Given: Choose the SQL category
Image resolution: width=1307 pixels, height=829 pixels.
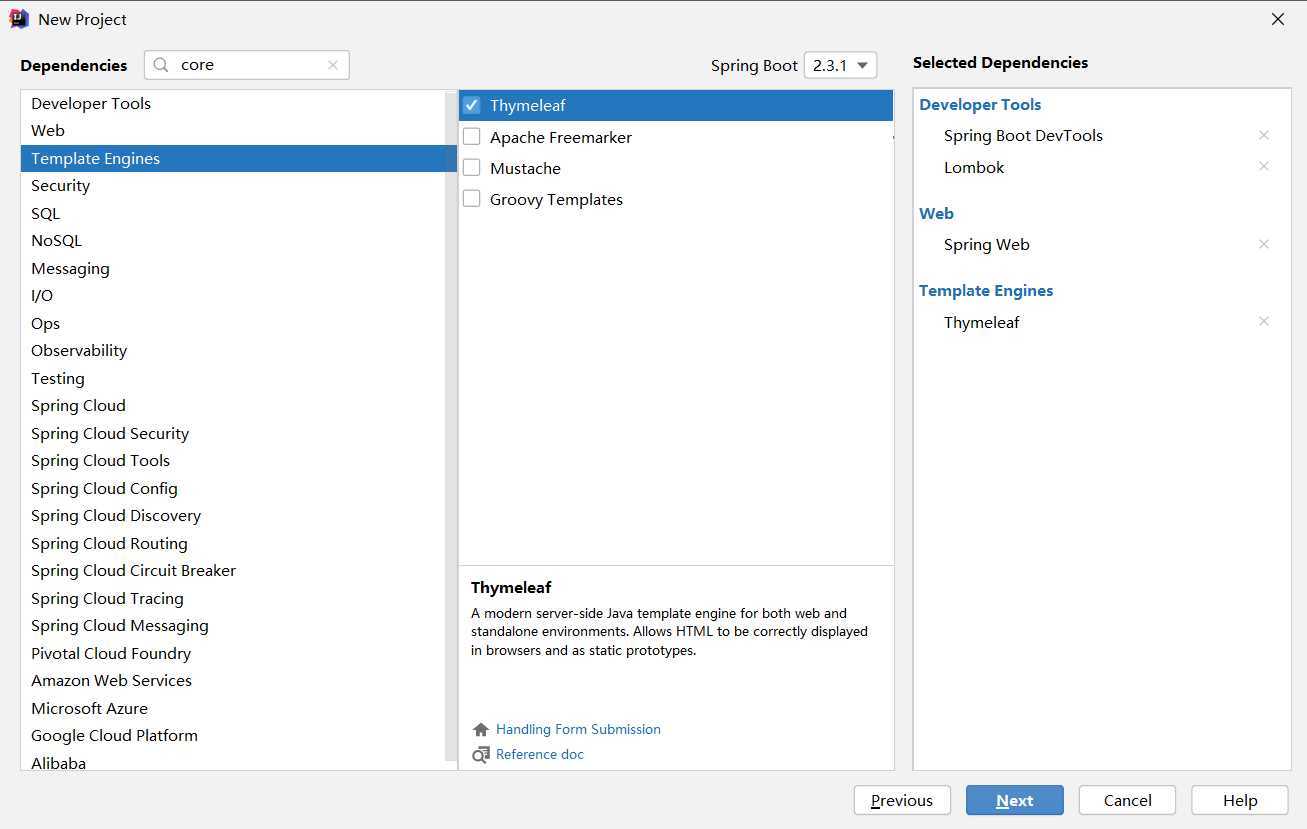Looking at the screenshot, I should [233, 214].
